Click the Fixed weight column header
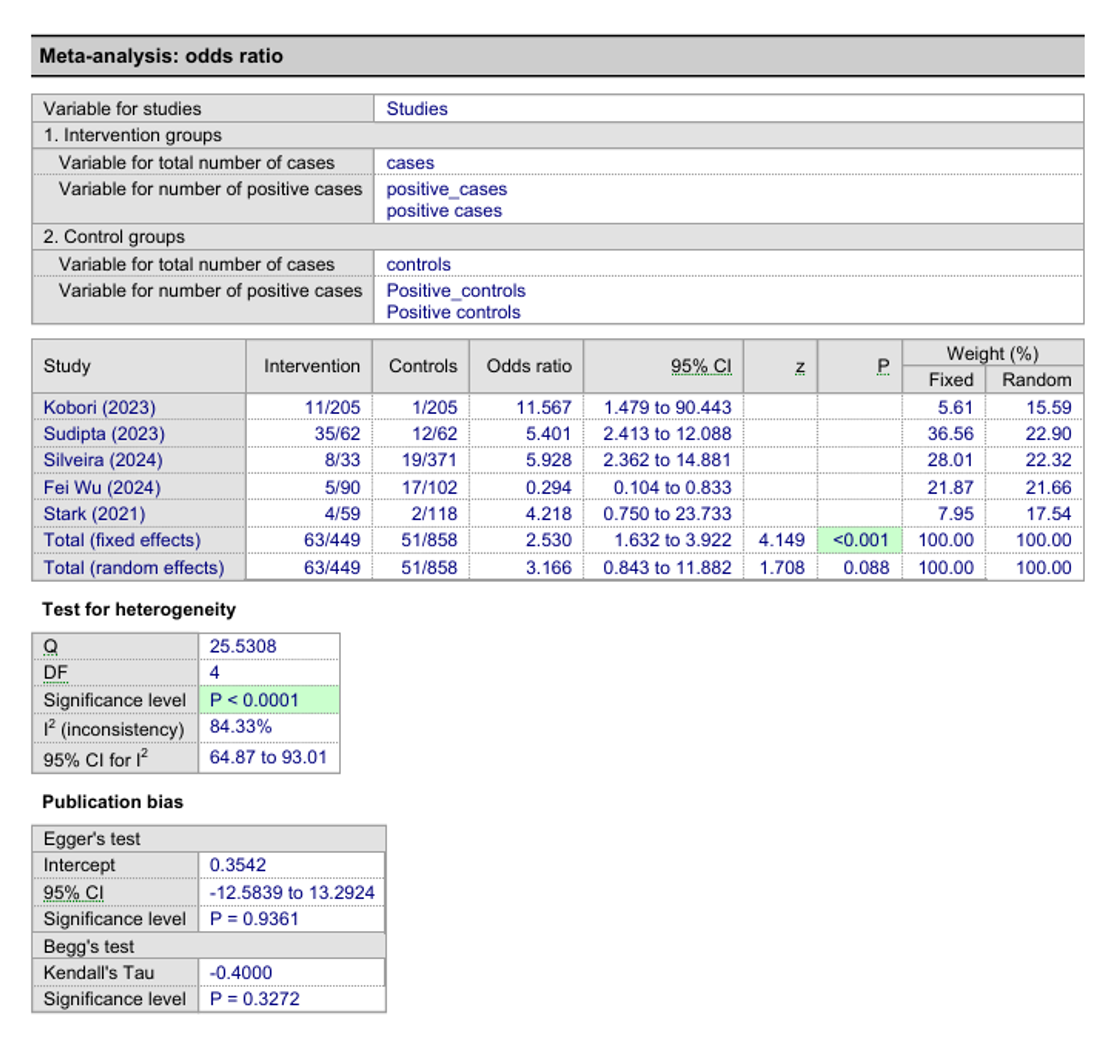The height and width of the screenshot is (1038, 1118). pyautogui.click(x=950, y=380)
